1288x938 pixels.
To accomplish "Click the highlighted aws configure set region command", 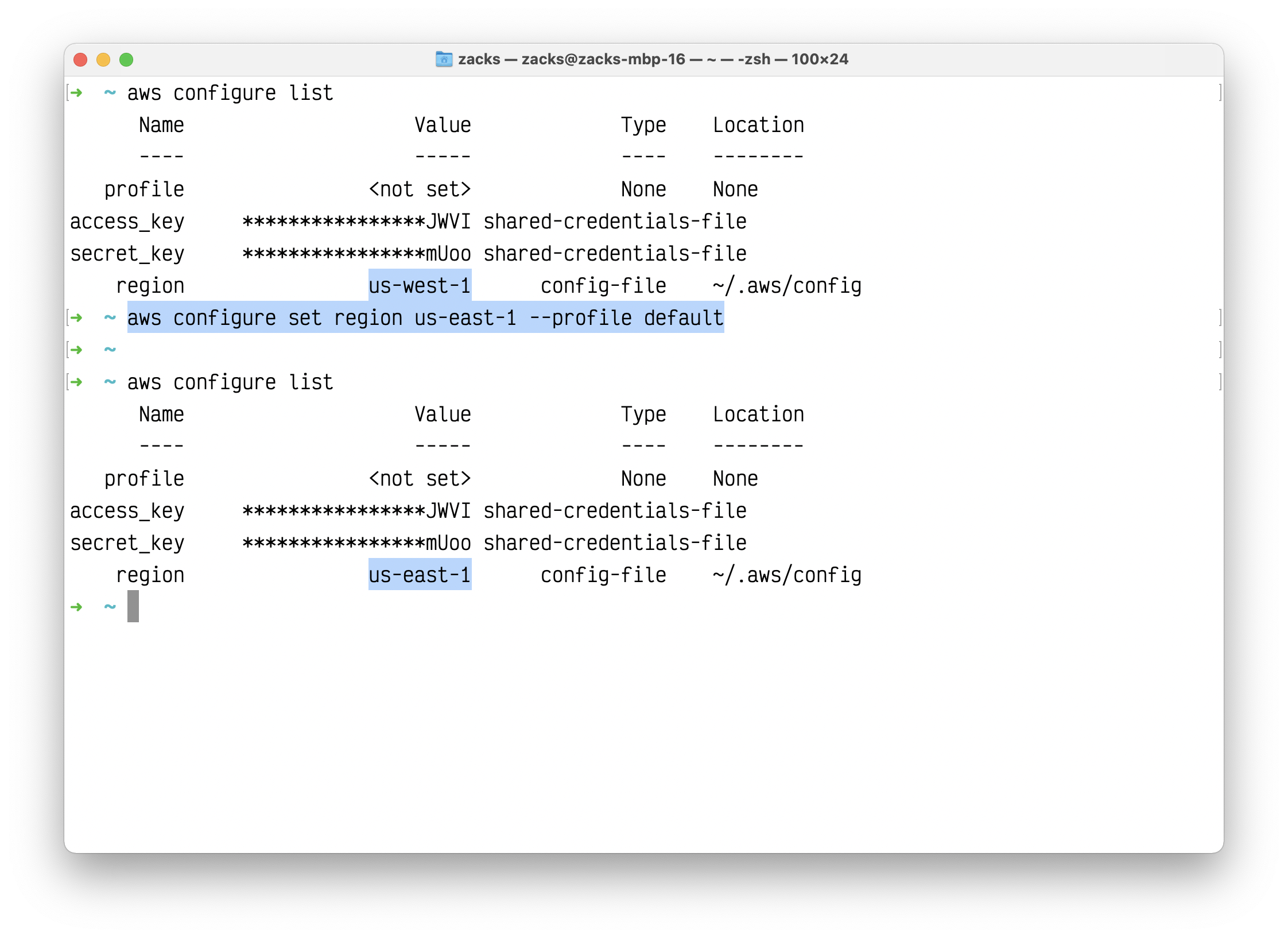I will (x=425, y=317).
